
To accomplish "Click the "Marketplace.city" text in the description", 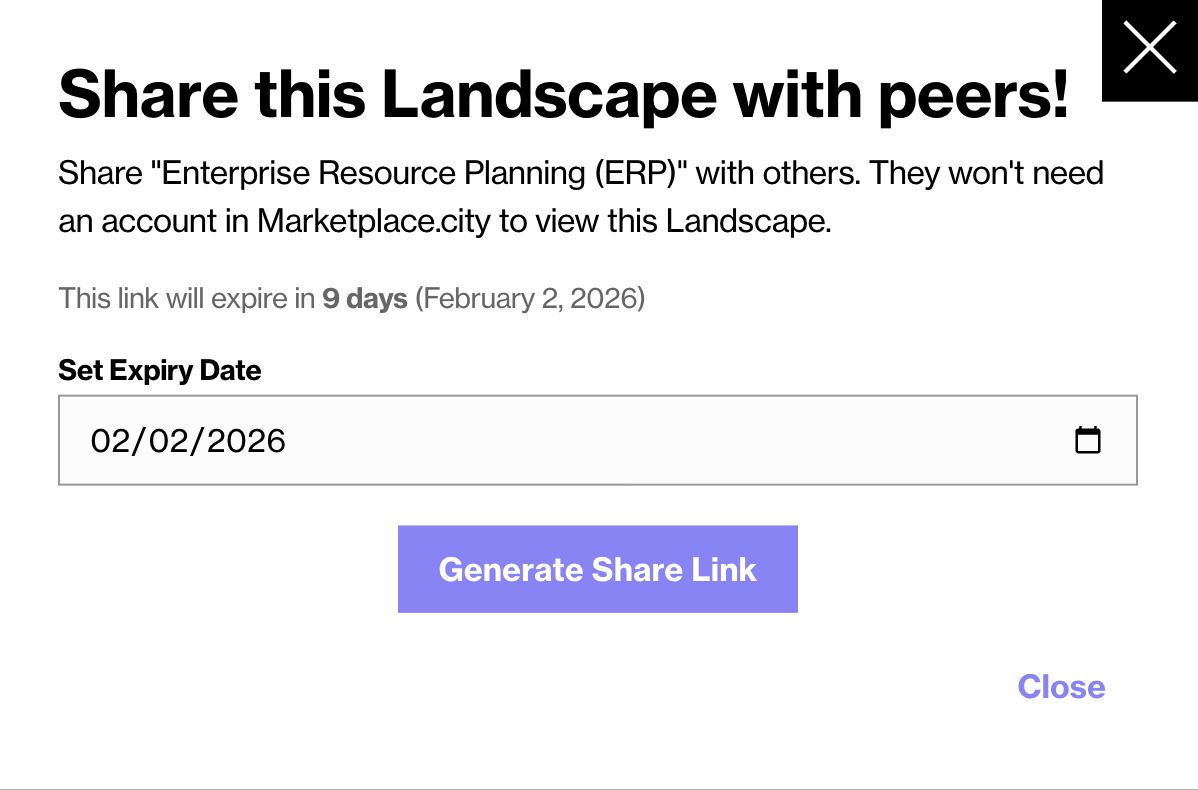I will (x=374, y=220).
